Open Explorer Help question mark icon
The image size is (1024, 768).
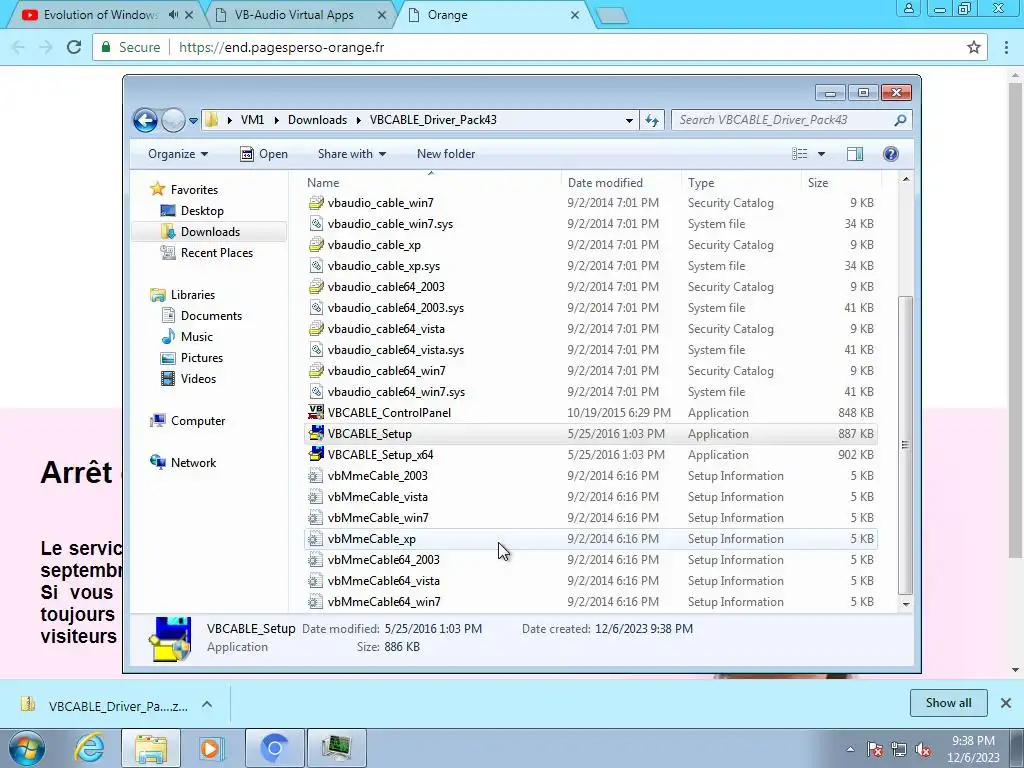click(x=891, y=154)
